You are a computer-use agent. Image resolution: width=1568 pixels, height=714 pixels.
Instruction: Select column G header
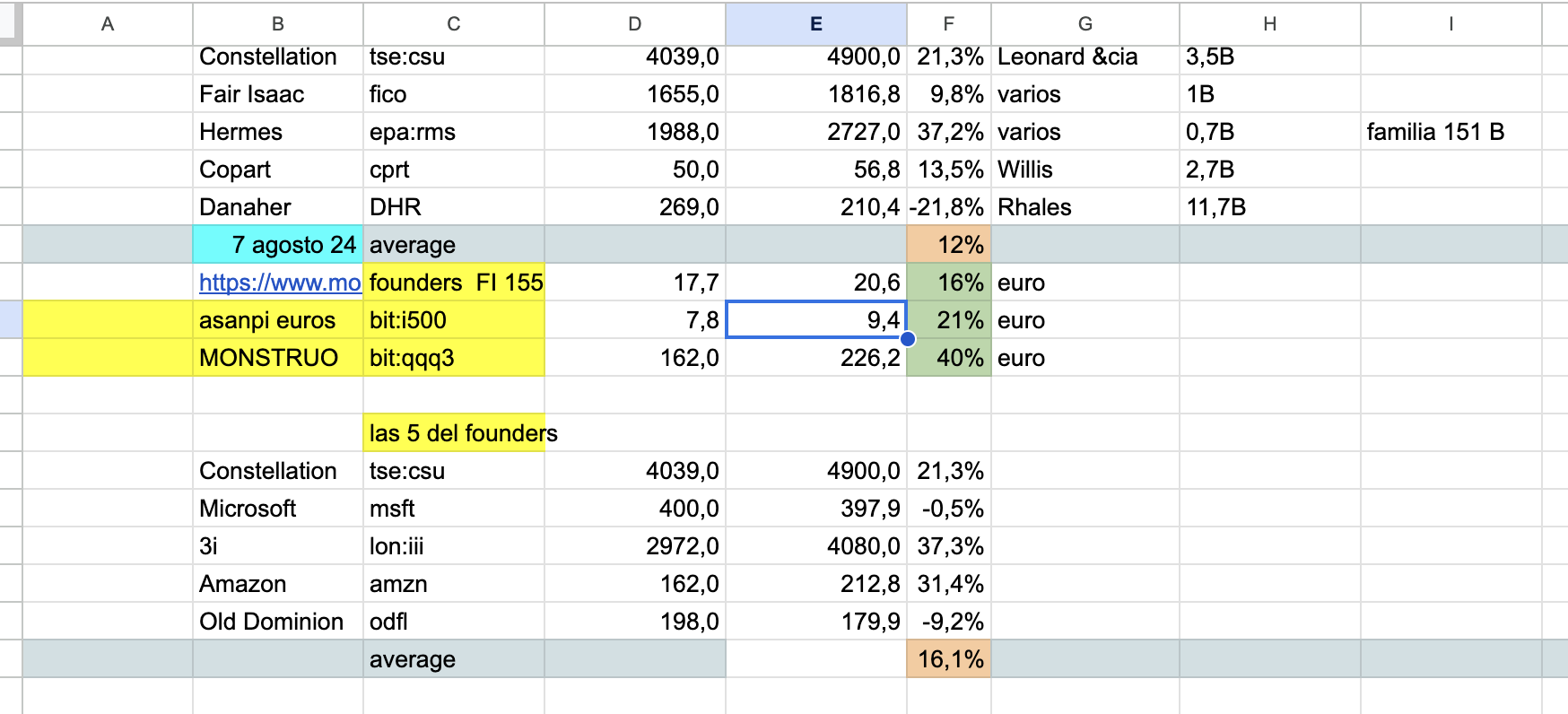(1085, 24)
